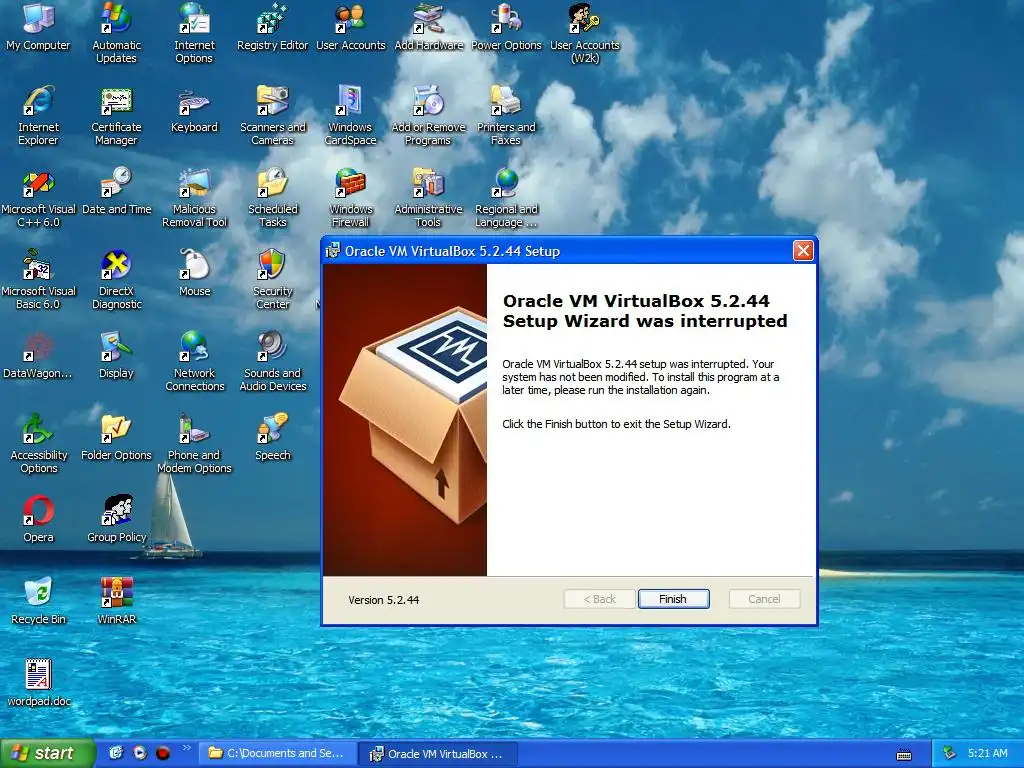1024x768 pixels.
Task: Select the Certificate Manager icon
Action: pos(116,116)
